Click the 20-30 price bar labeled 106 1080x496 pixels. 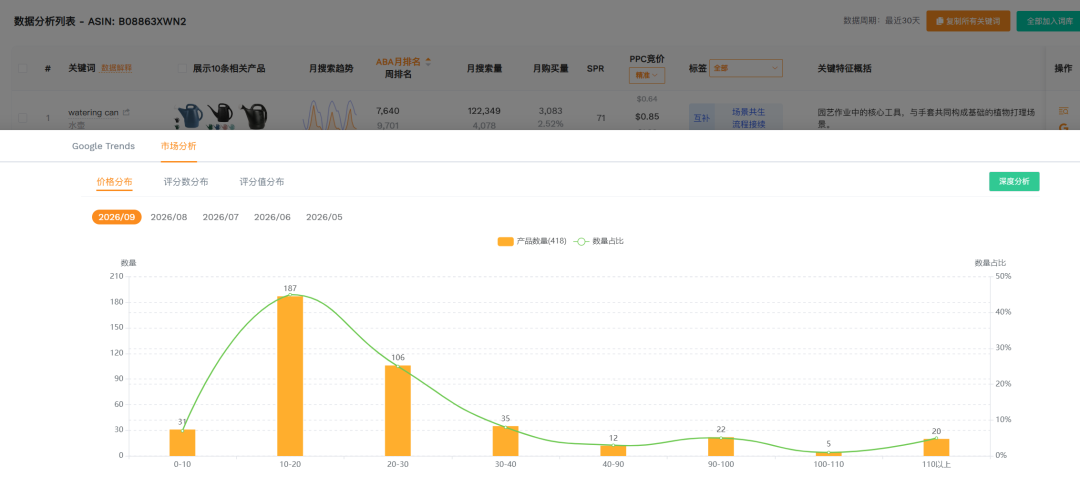(397, 410)
